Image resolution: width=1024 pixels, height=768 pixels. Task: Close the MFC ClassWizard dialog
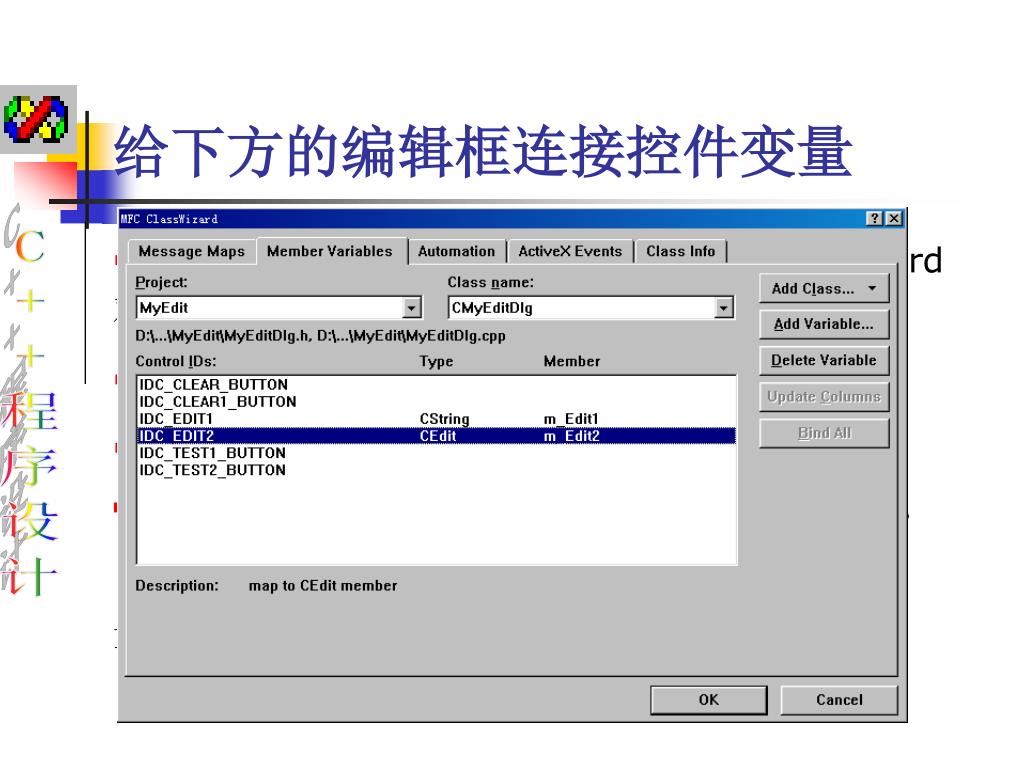(x=894, y=219)
